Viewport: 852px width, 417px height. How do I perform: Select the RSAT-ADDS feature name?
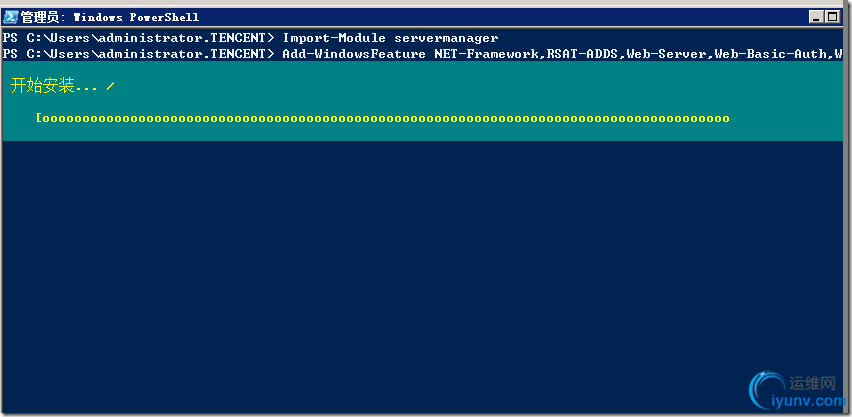pos(582,54)
